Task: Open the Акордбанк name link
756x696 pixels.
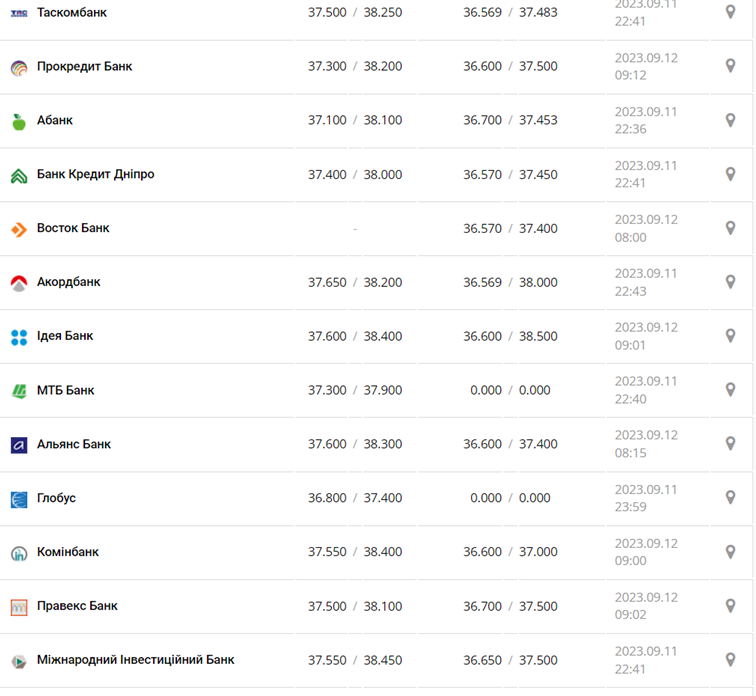Action: pyautogui.click(x=69, y=282)
